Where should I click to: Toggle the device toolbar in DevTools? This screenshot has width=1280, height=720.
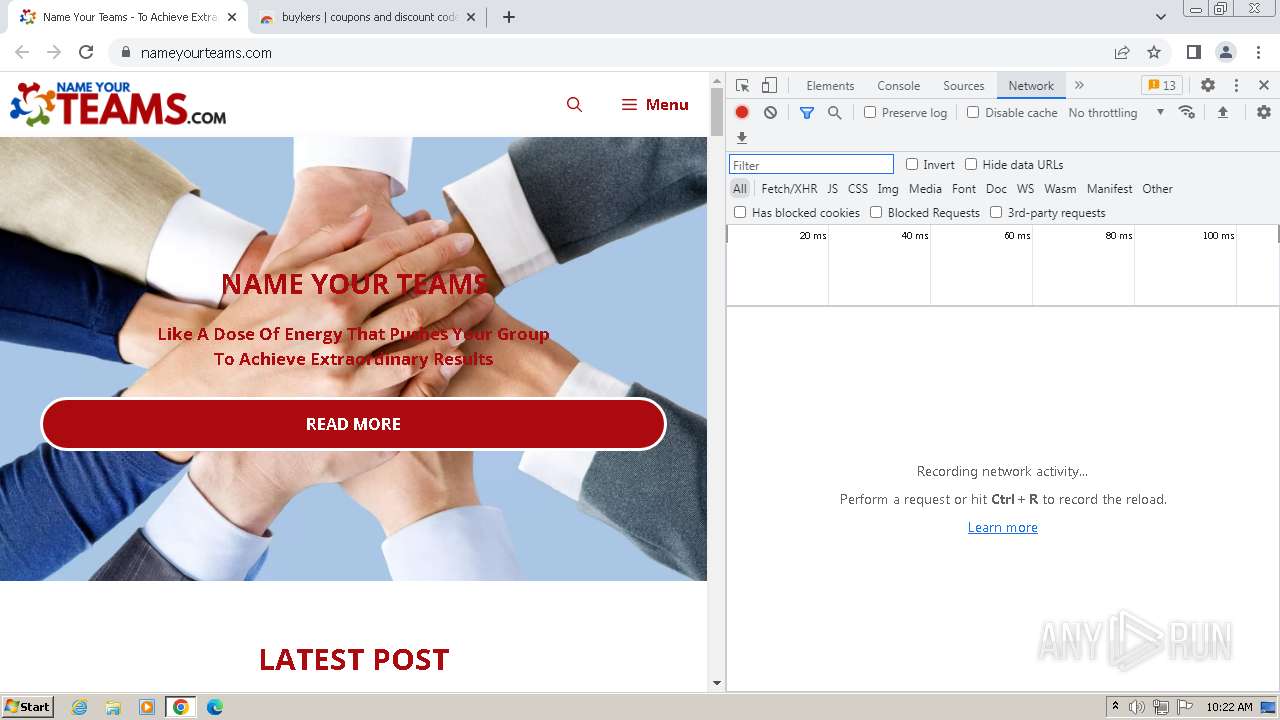(x=769, y=85)
